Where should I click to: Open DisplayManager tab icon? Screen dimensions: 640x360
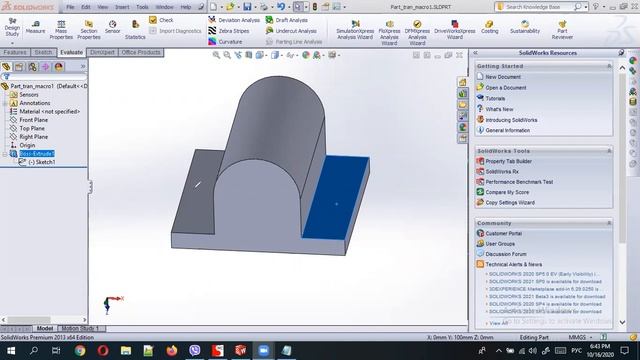pyautogui.click(x=59, y=67)
